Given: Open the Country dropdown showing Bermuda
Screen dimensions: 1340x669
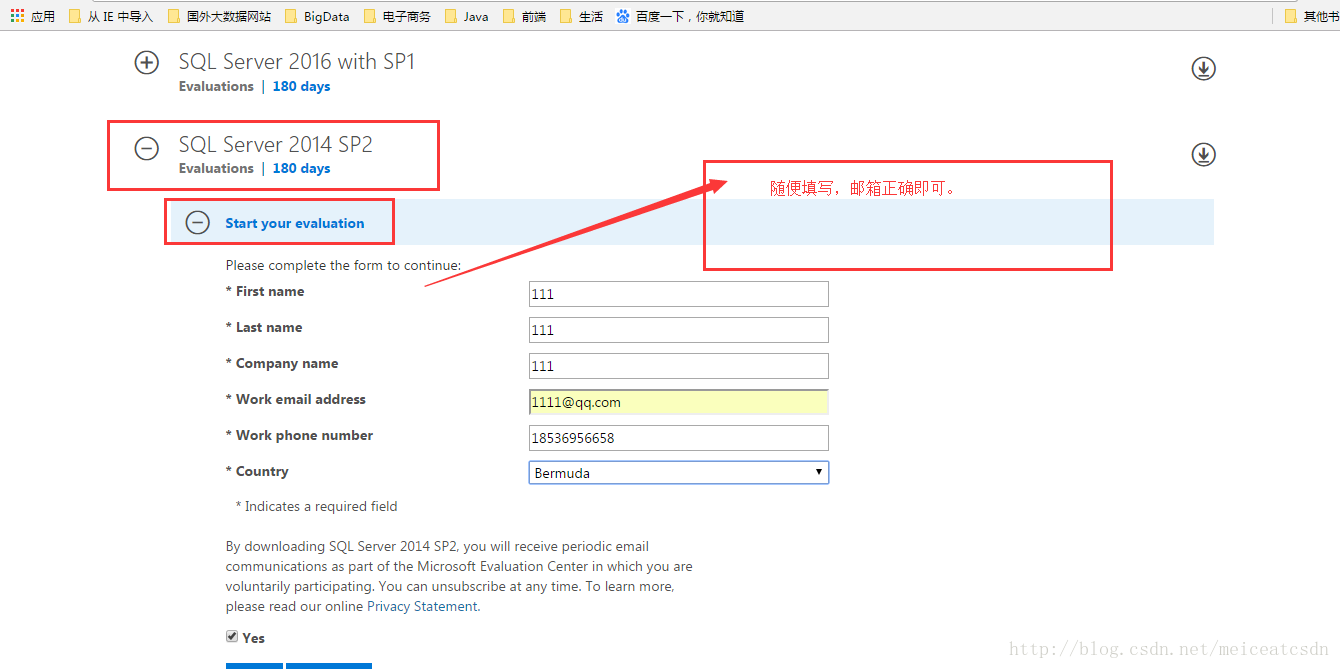Looking at the screenshot, I should click(x=679, y=472).
